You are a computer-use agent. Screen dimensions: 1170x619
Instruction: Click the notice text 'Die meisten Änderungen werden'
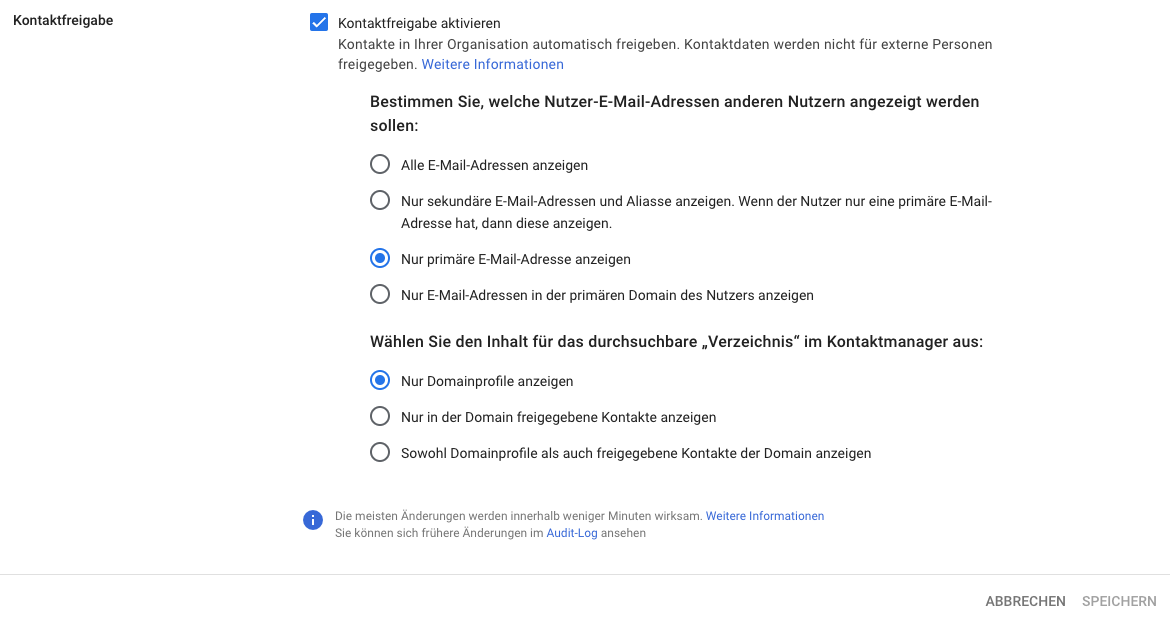coord(519,516)
